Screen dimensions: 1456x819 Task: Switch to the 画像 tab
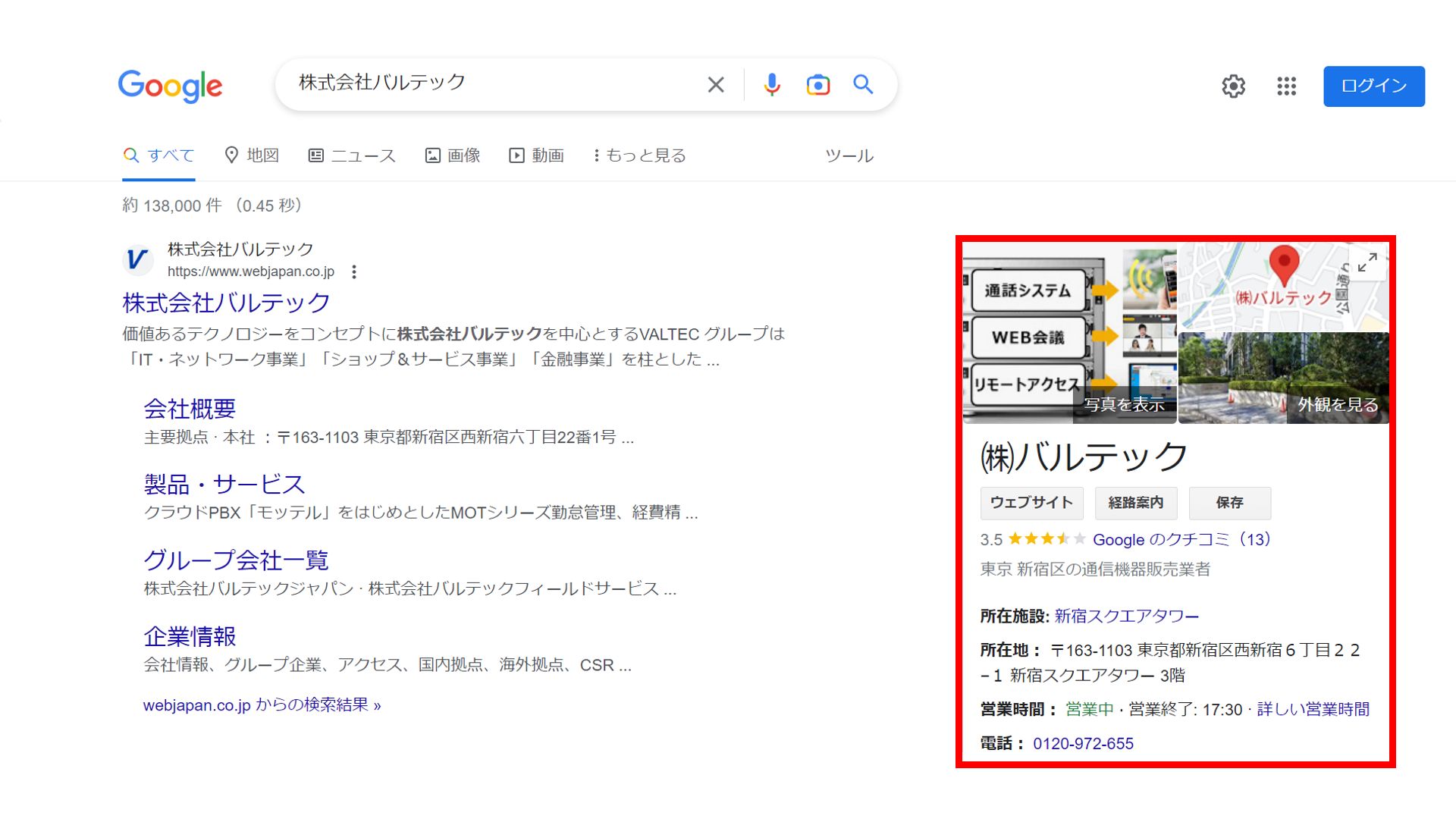coord(453,155)
